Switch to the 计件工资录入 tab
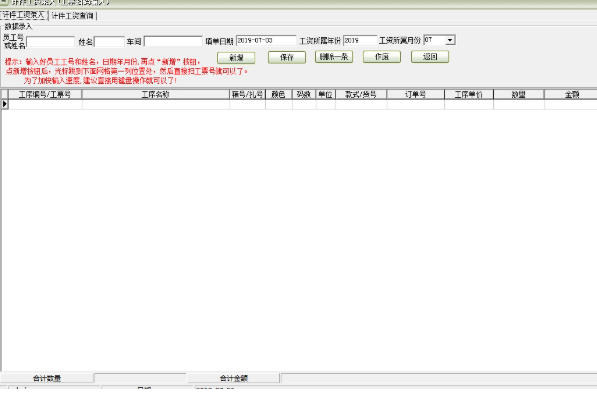 point(24,15)
